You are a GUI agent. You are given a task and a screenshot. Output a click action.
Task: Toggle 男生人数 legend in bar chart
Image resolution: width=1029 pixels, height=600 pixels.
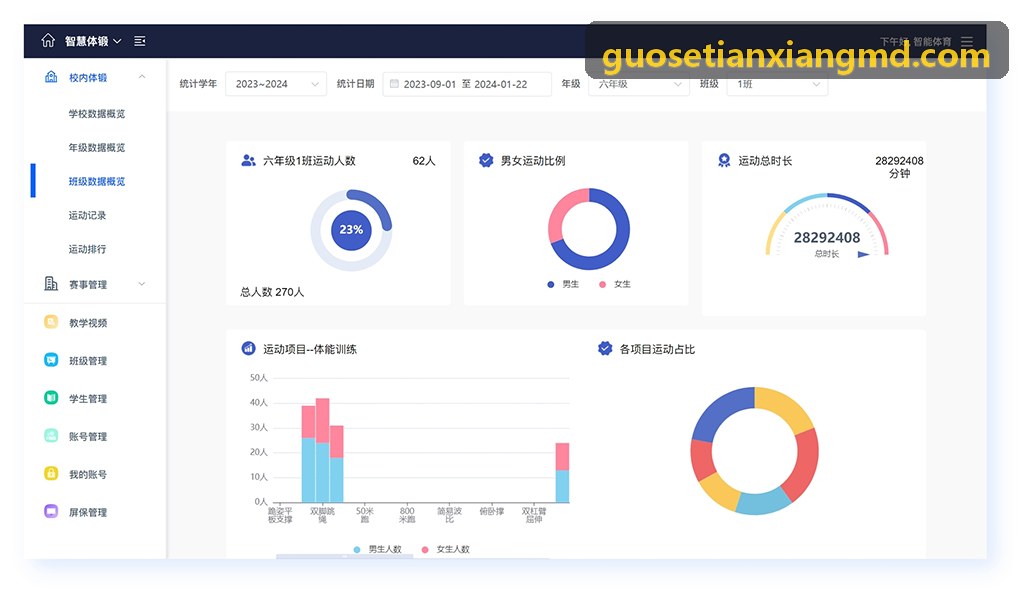(377, 549)
